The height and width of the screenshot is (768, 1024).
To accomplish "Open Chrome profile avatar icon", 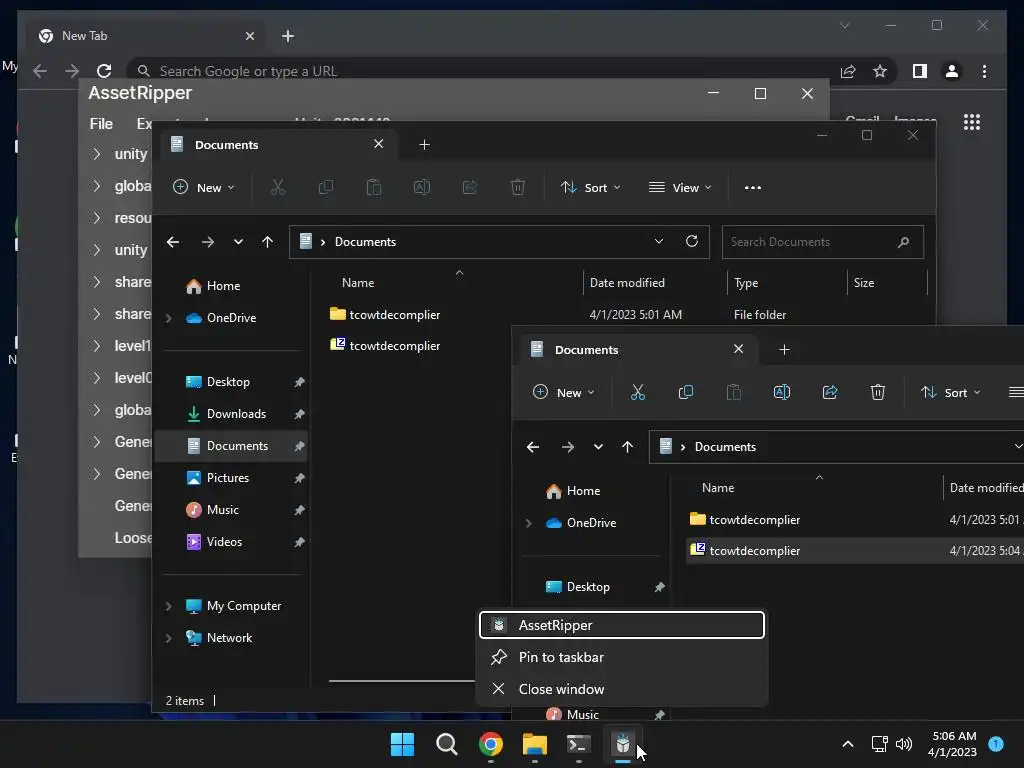I will 952,71.
